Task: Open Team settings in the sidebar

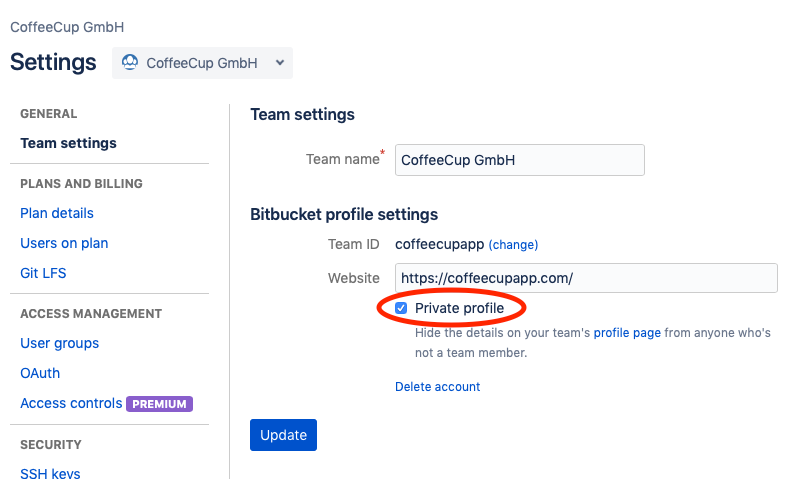Action: (x=68, y=143)
